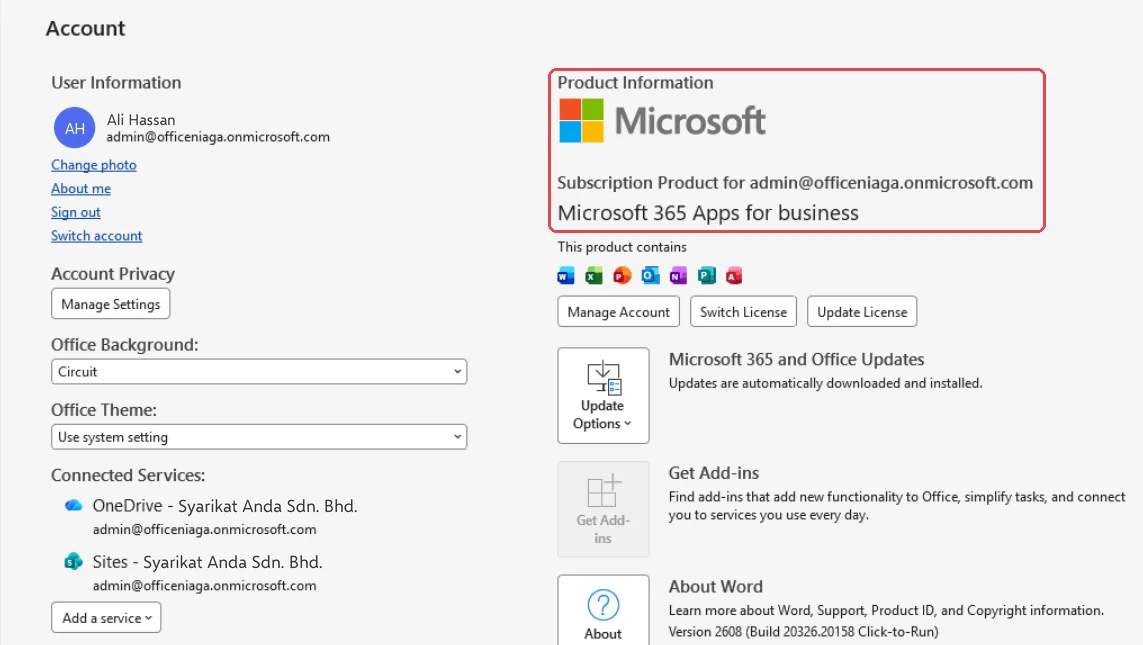Expand the Add a service menu
Image resolution: width=1143 pixels, height=645 pixels.
(106, 617)
